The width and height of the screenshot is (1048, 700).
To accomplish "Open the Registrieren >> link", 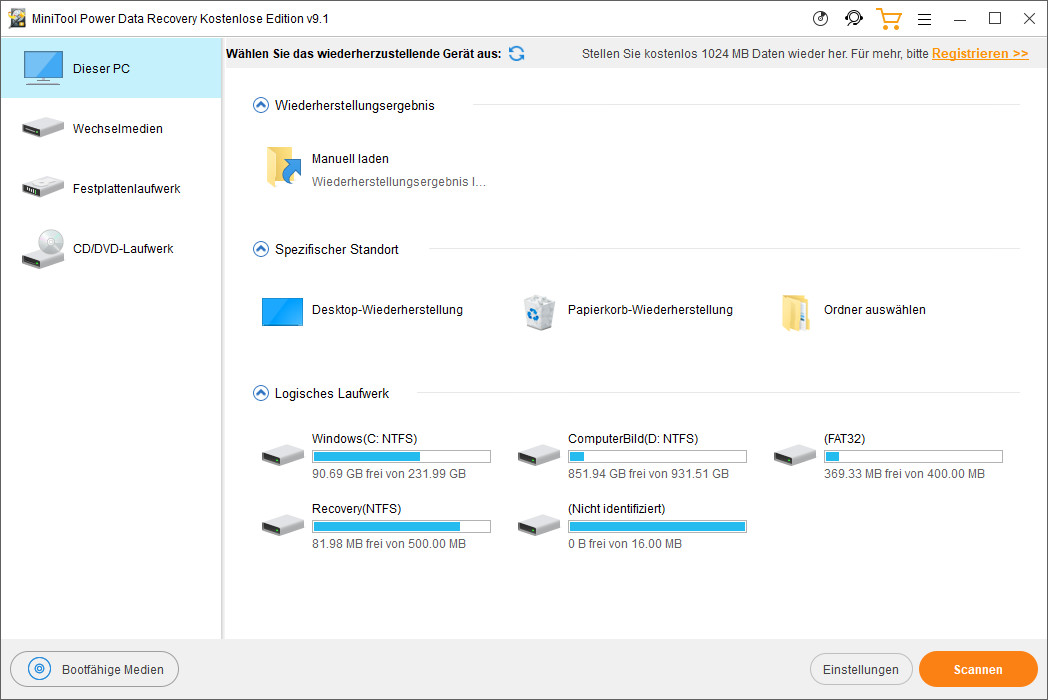I will [980, 53].
